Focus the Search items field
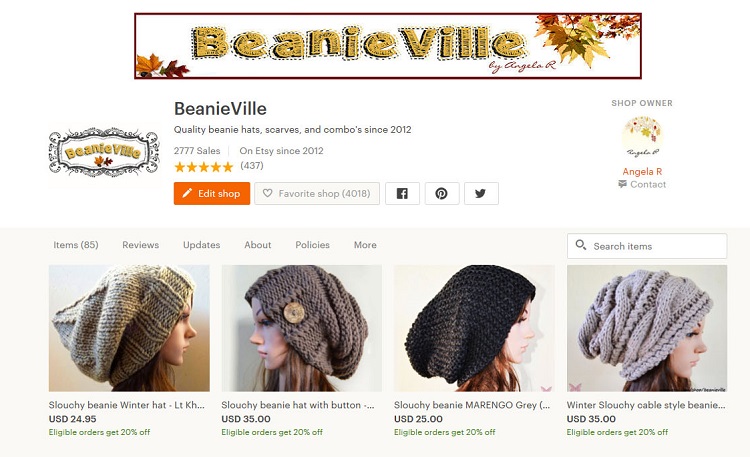 pyautogui.click(x=647, y=246)
